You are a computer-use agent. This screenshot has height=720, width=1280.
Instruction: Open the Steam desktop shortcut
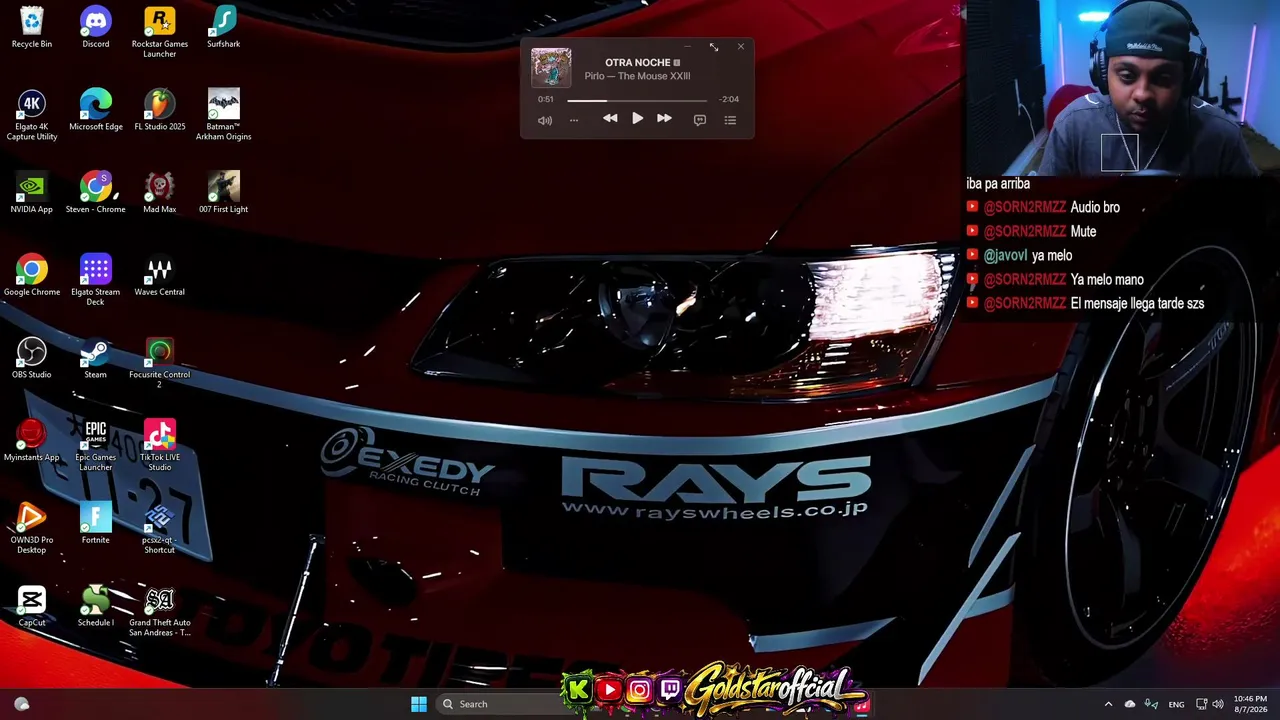(96, 358)
